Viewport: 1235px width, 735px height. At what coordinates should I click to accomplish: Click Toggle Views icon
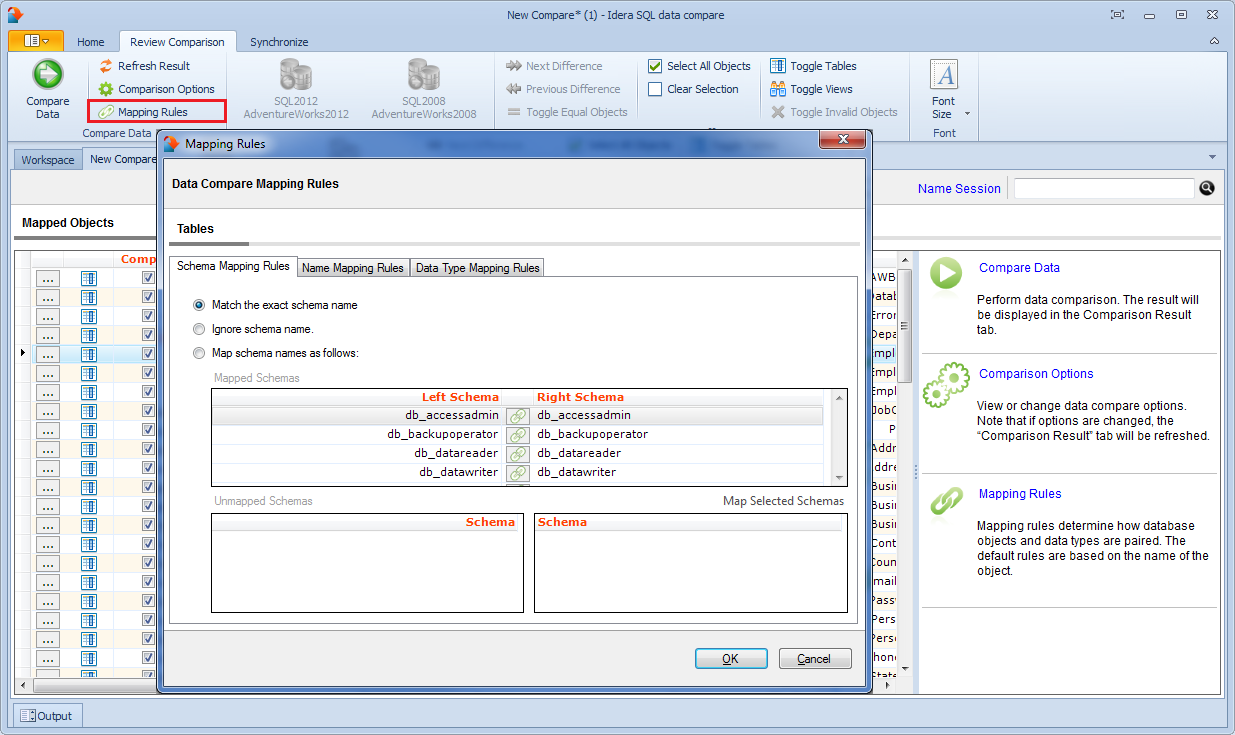778,89
